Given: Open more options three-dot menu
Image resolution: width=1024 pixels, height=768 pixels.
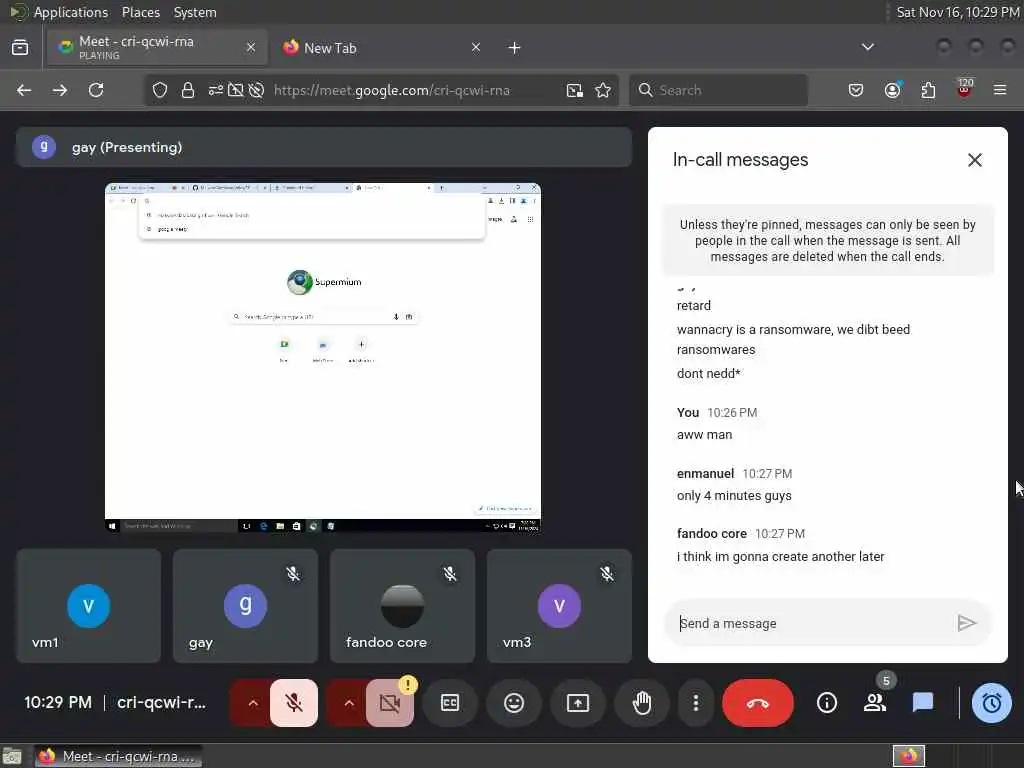Looking at the screenshot, I should click(696, 703).
